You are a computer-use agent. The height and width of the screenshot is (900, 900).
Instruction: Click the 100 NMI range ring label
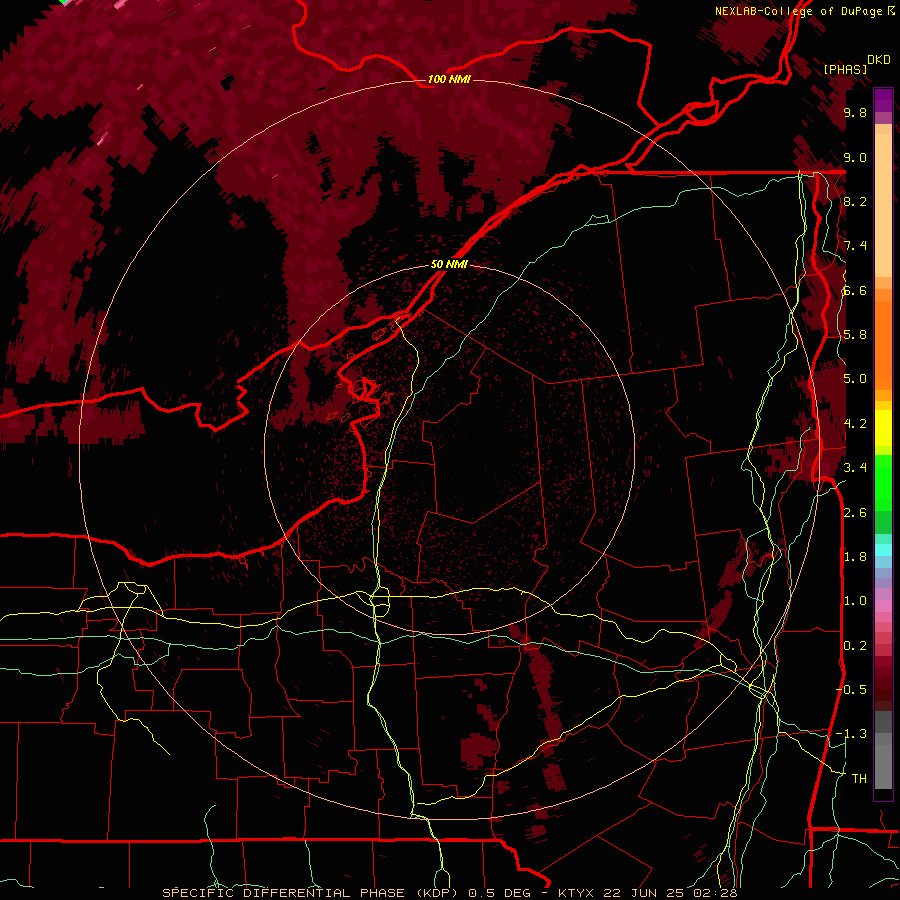click(449, 79)
